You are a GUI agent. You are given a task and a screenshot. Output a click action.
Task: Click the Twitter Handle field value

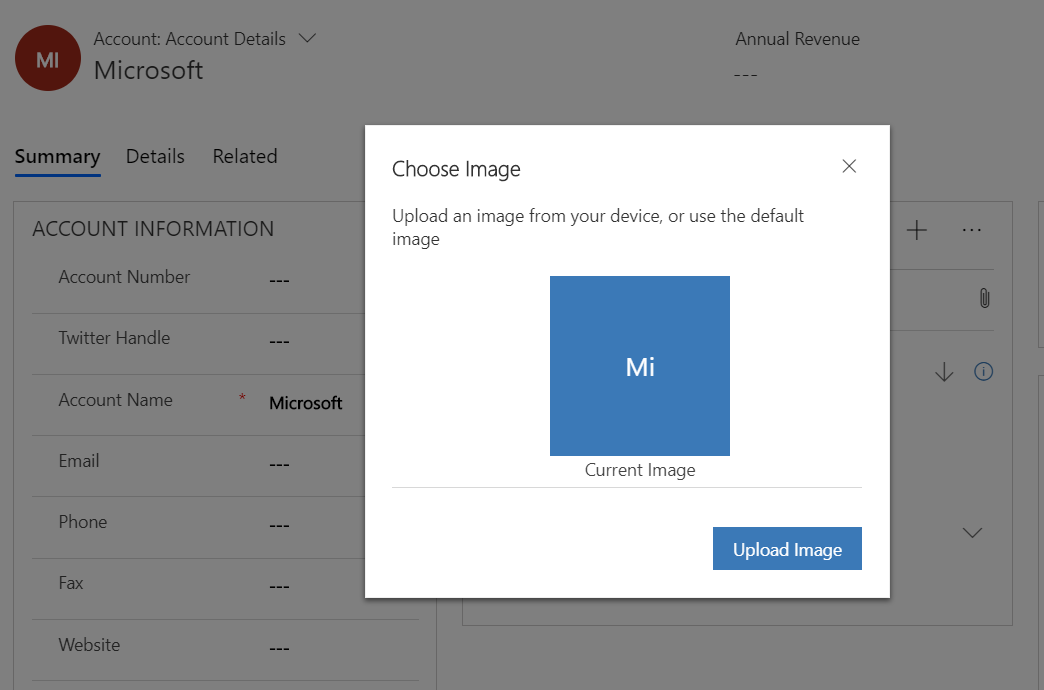click(x=279, y=342)
